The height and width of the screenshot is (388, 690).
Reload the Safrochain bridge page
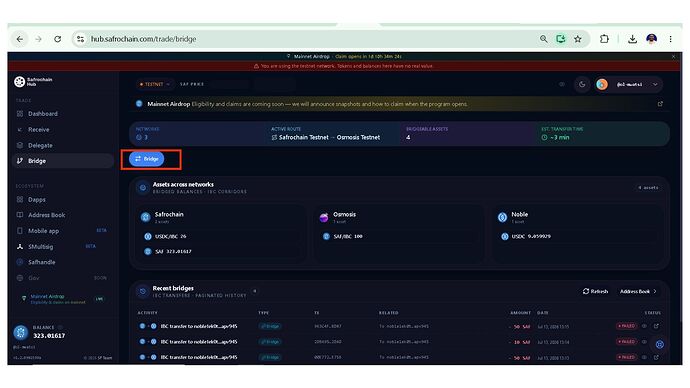tap(58, 39)
